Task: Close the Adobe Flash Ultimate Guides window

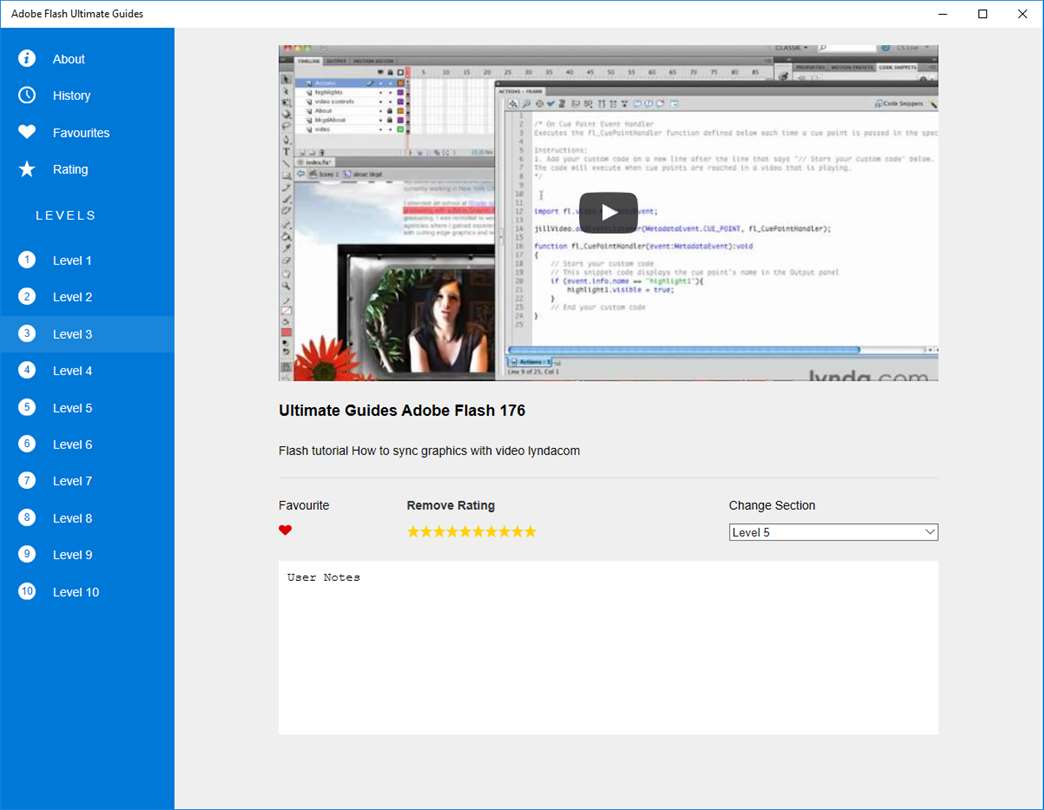Action: (x=1023, y=14)
